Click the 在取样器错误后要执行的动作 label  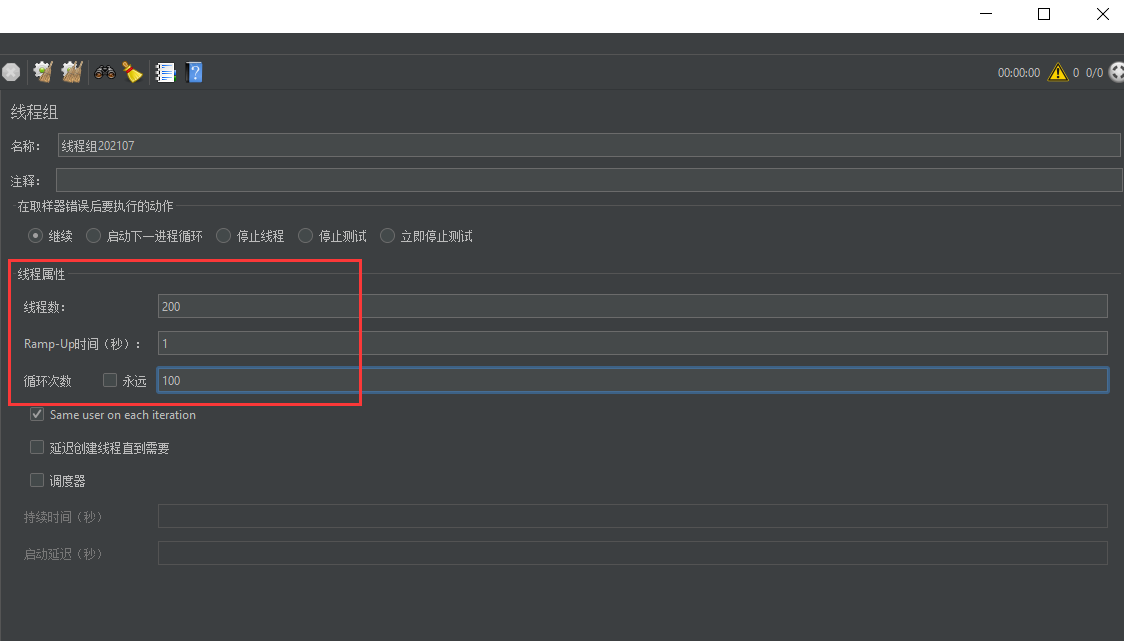95,206
